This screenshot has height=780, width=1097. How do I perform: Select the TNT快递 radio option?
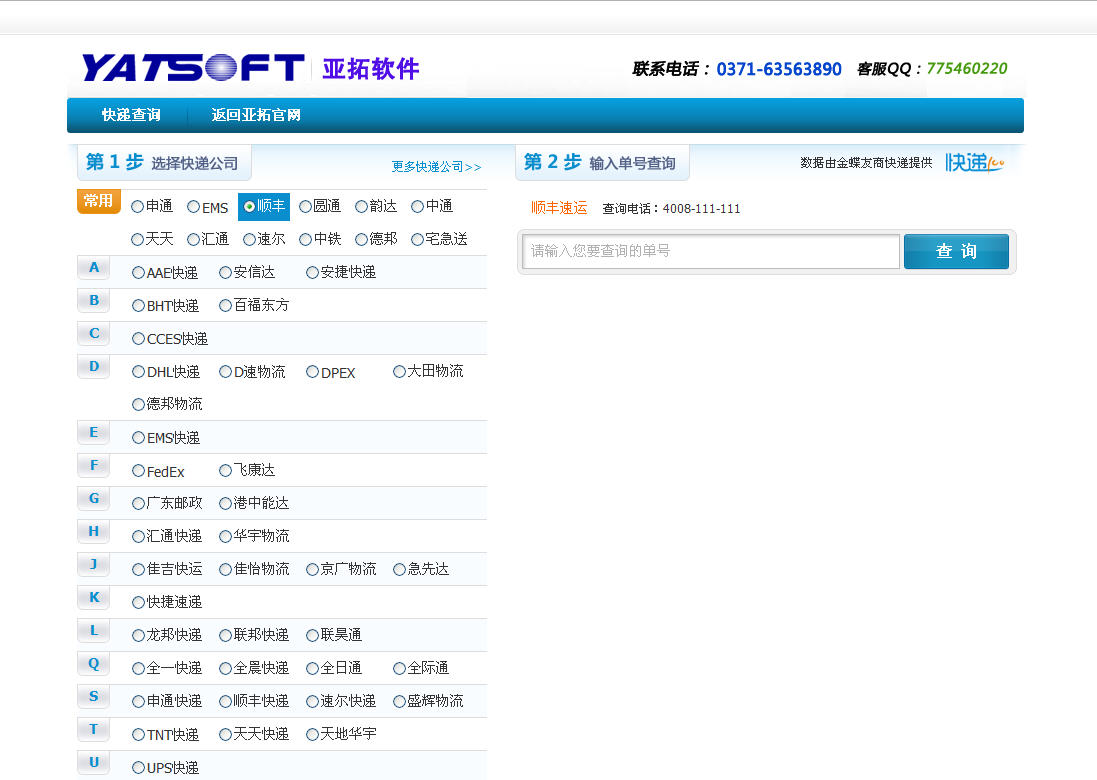(139, 735)
